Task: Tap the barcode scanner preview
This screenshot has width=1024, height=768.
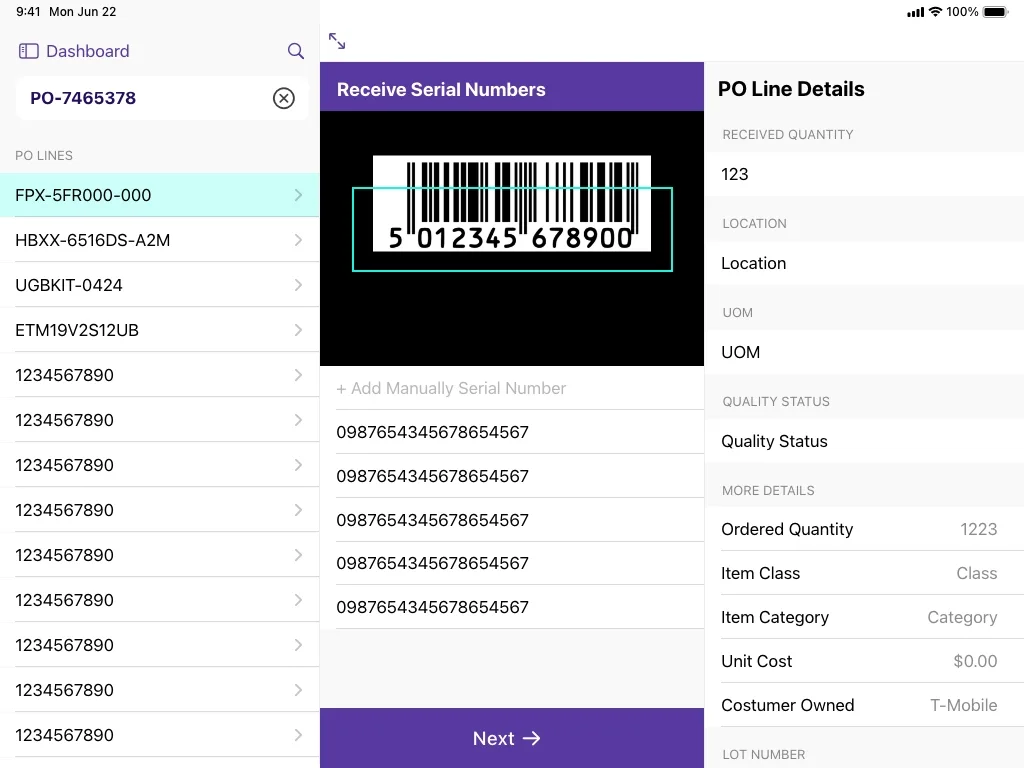Action: [x=512, y=238]
